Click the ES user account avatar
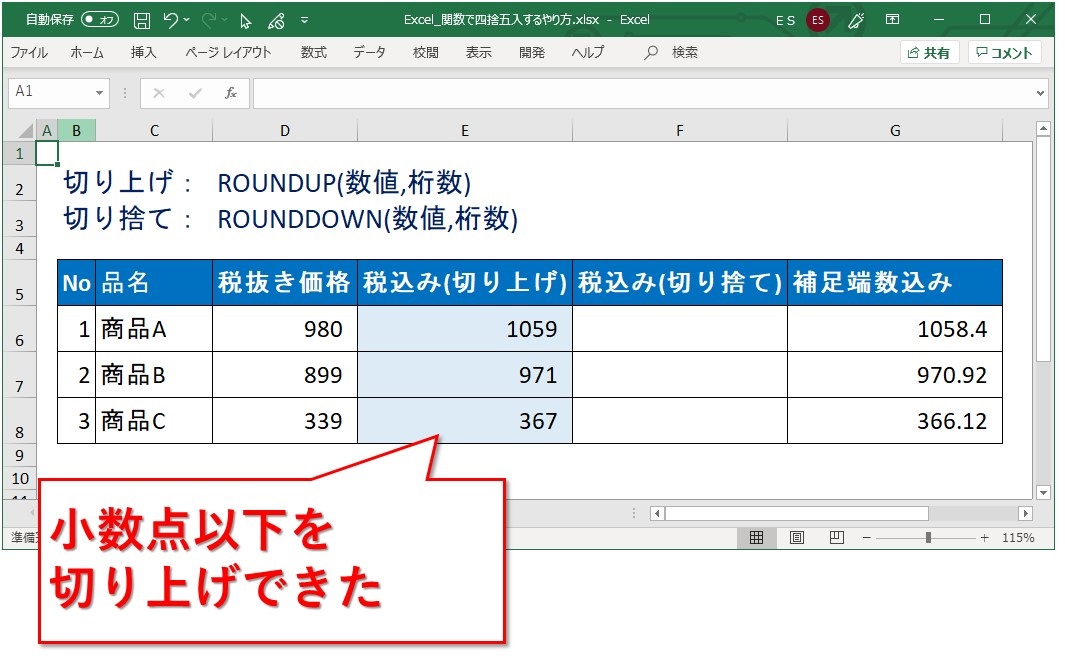This screenshot has width=1065, height=661. click(x=818, y=20)
